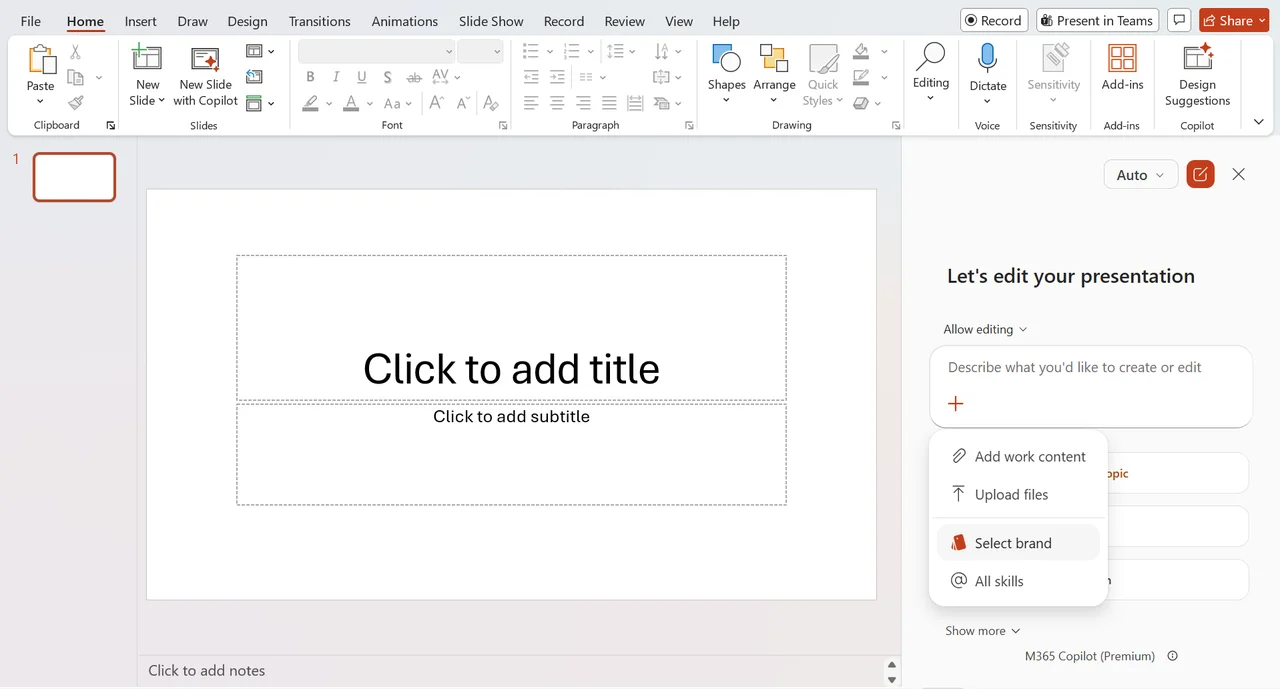Choose Select brand from popup menu

tap(1018, 543)
